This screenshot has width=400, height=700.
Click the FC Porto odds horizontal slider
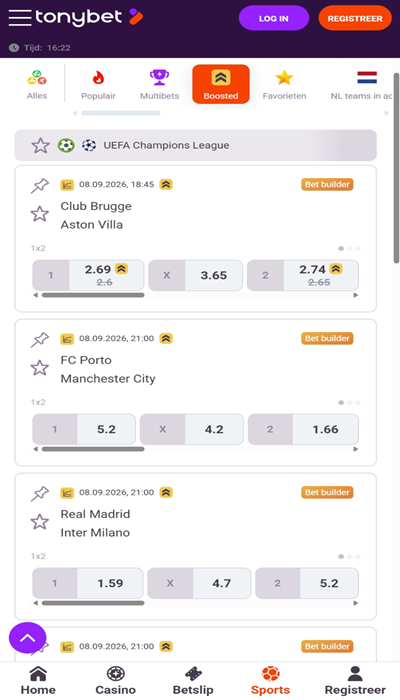pos(93,449)
